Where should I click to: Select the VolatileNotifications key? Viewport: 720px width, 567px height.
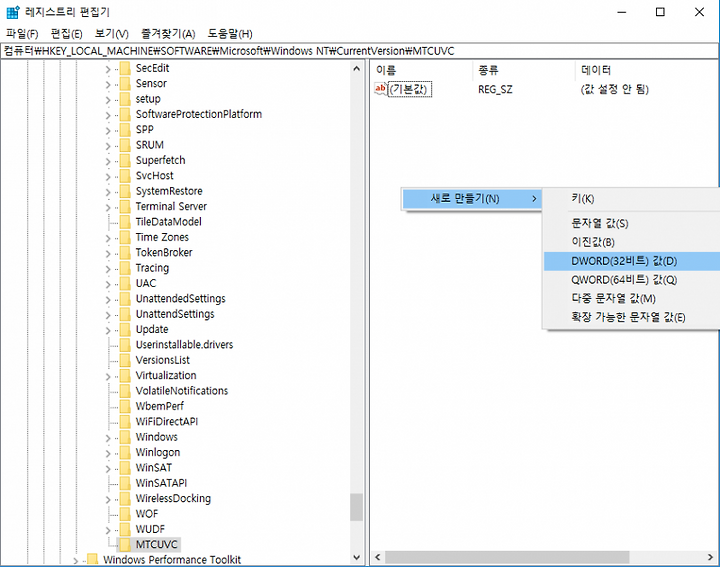(x=182, y=391)
